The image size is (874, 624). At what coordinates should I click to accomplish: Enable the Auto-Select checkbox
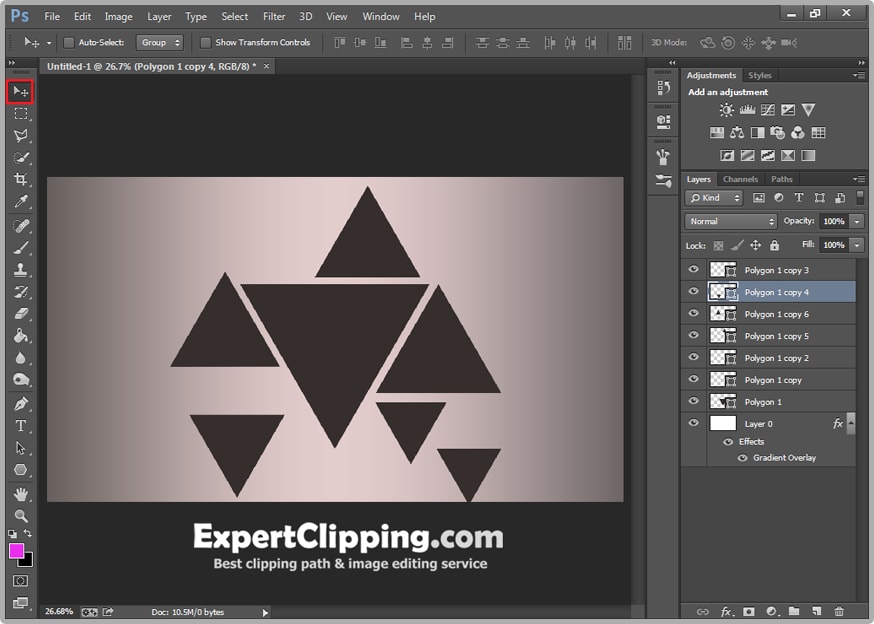tap(69, 43)
